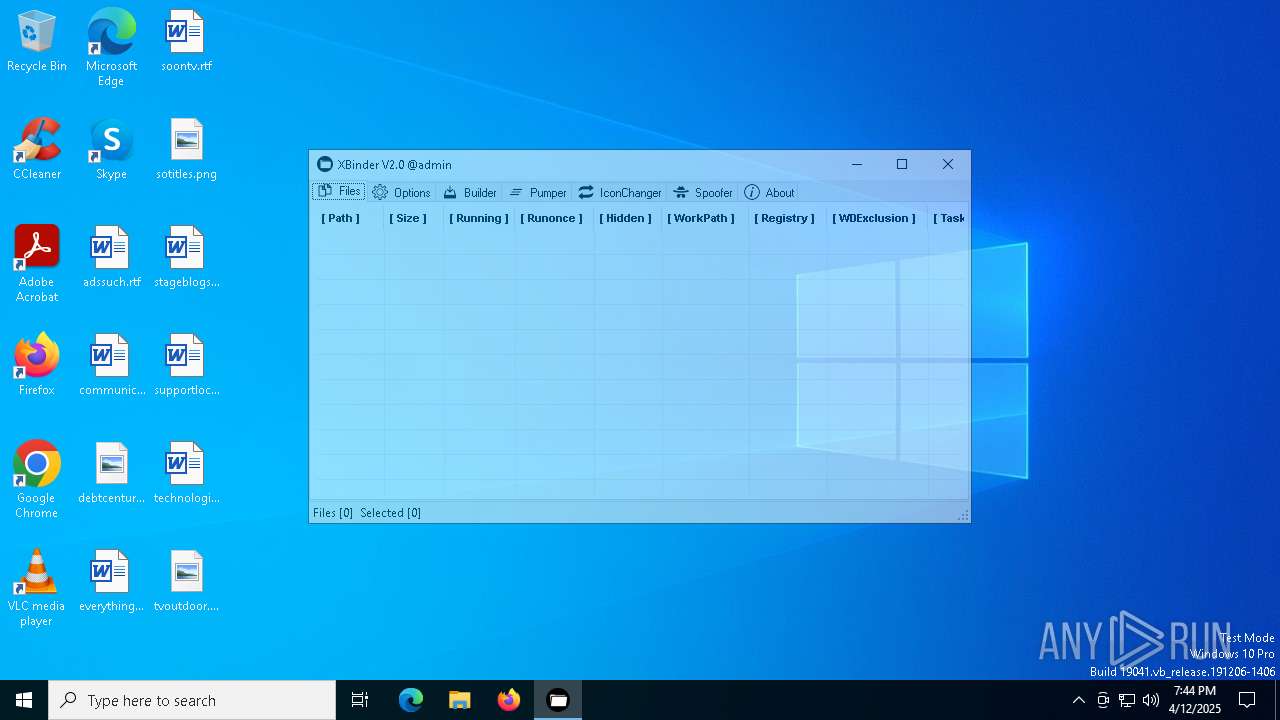The image size is (1280, 720).
Task: Launch Firefox from the taskbar
Action: point(509,700)
